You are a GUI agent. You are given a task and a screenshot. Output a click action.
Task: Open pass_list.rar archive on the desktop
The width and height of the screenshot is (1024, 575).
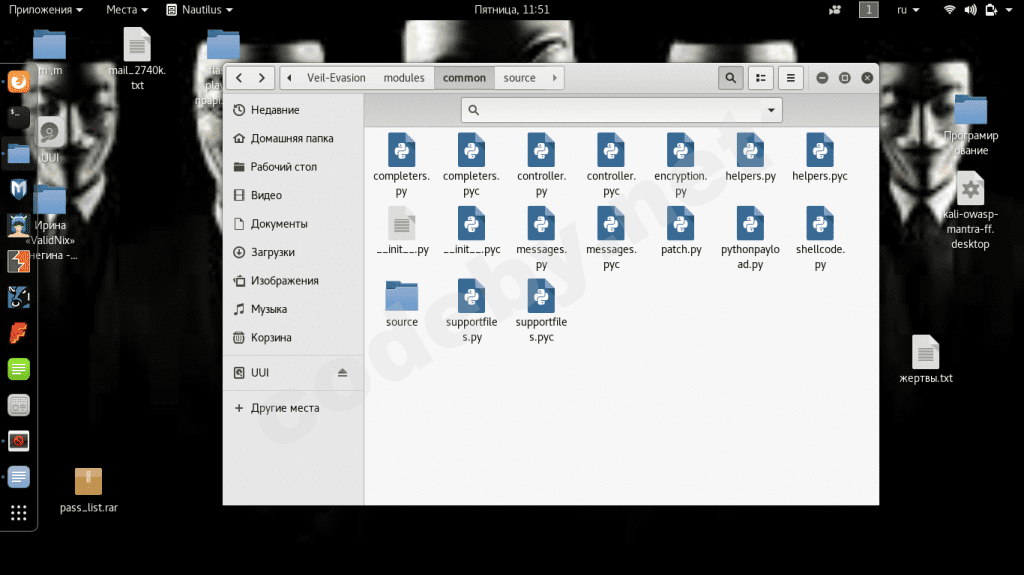coord(88,483)
